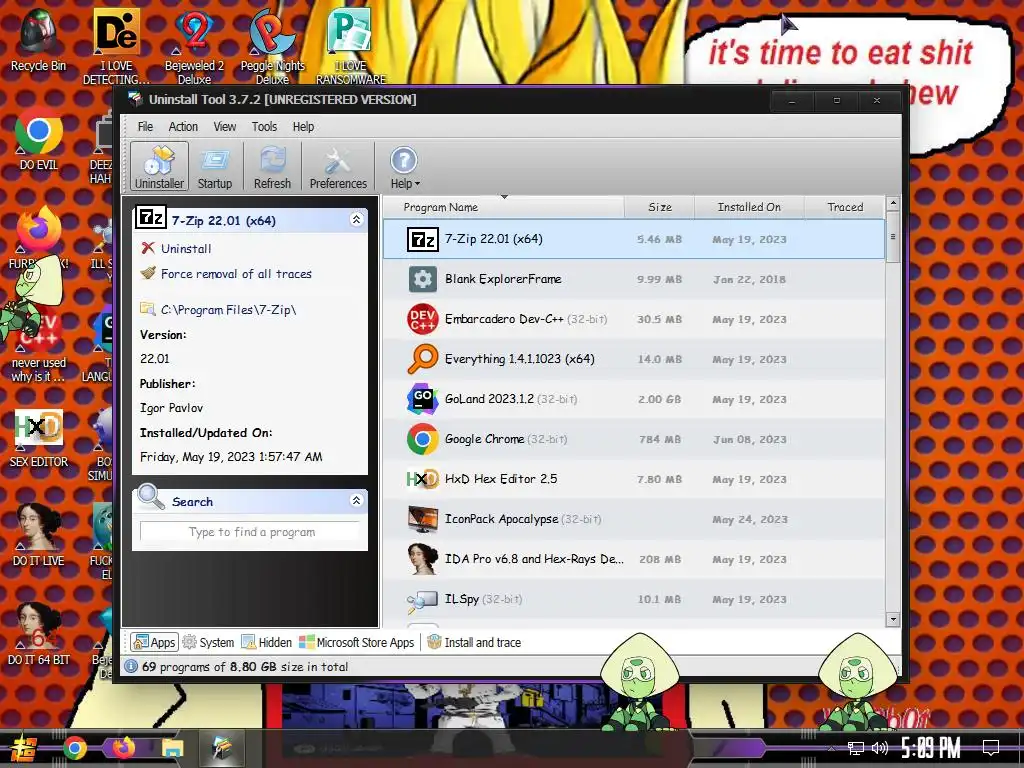The image size is (1024, 768).
Task: Switch to the Microsoft Store Apps tab
Action: (x=357, y=643)
